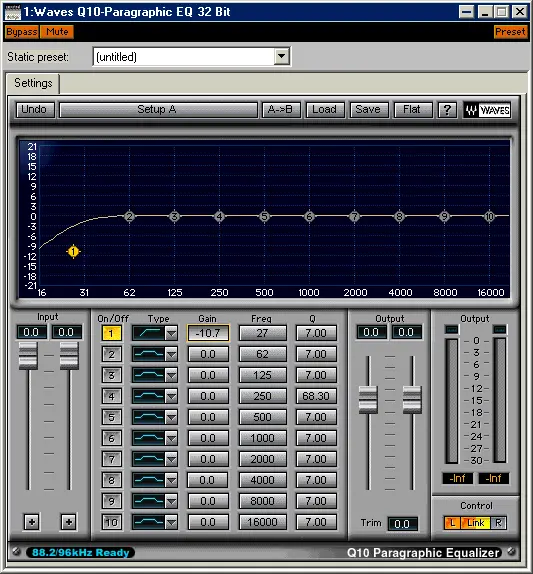Toggle the Mute button
Screen dimensions: 533x574
(x=57, y=32)
